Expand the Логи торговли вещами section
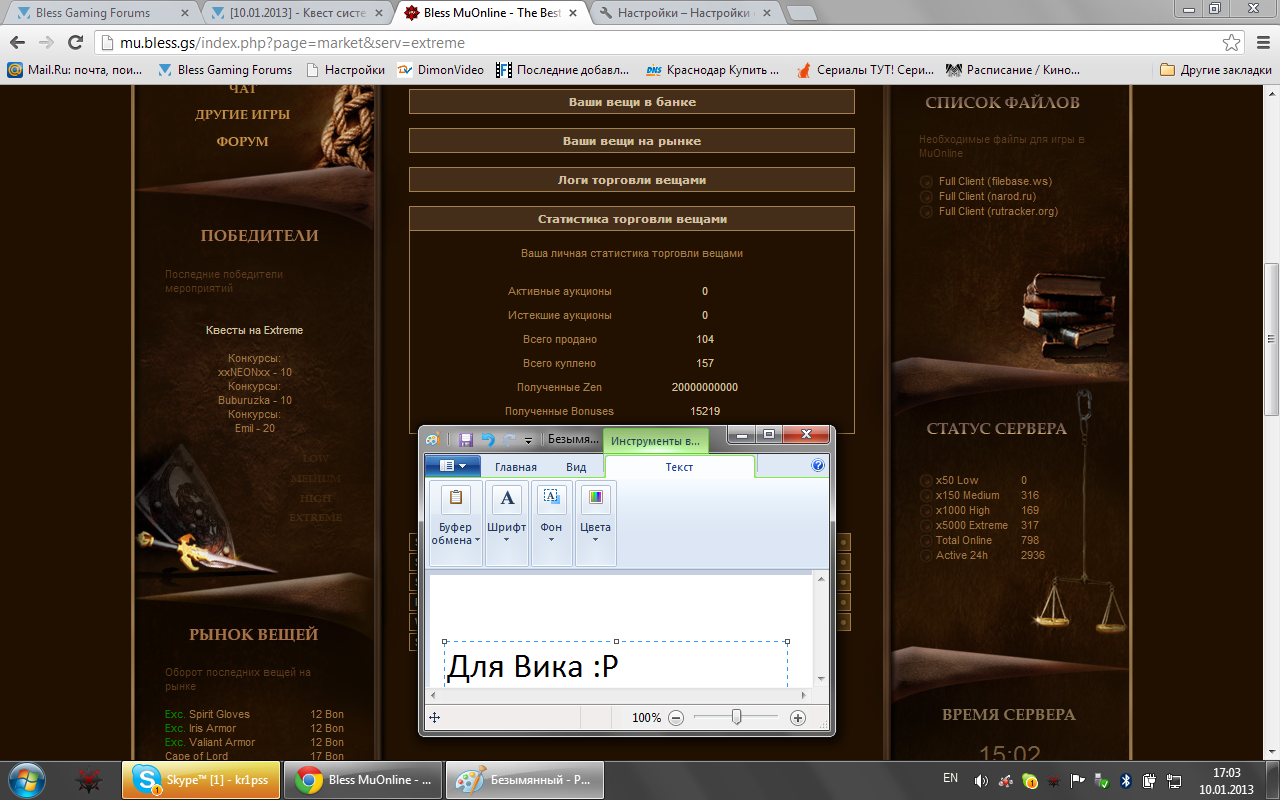 631,180
